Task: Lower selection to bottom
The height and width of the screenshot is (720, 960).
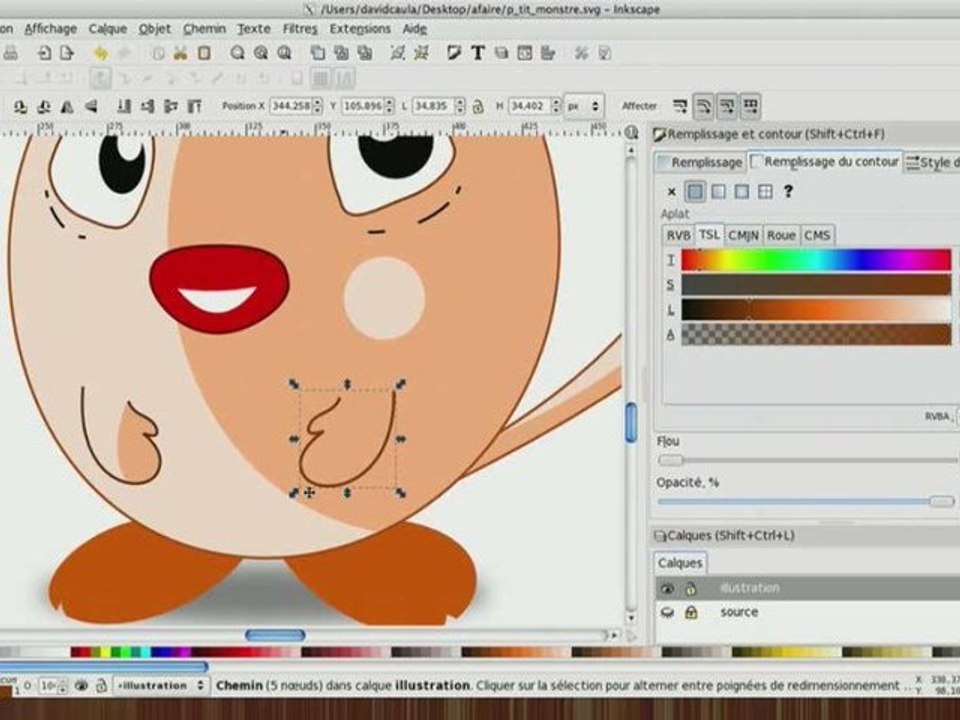Action: [124, 107]
